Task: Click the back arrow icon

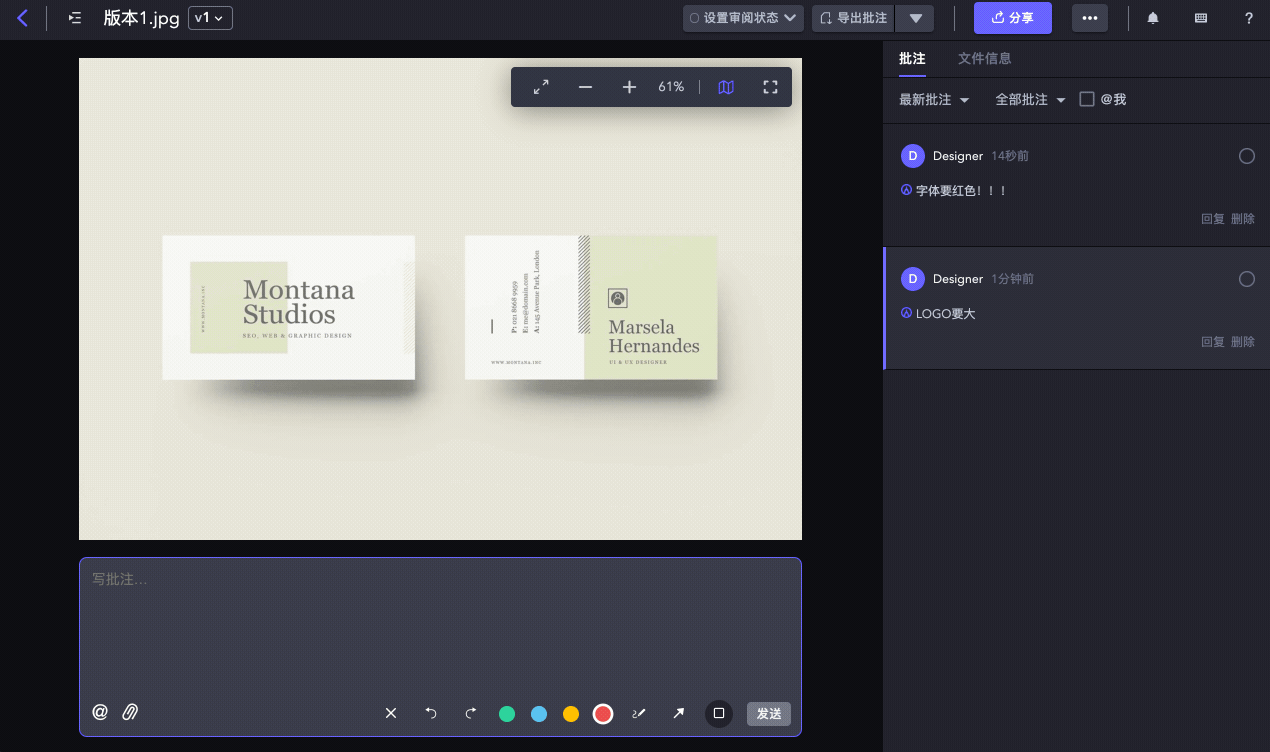Action: [22, 18]
